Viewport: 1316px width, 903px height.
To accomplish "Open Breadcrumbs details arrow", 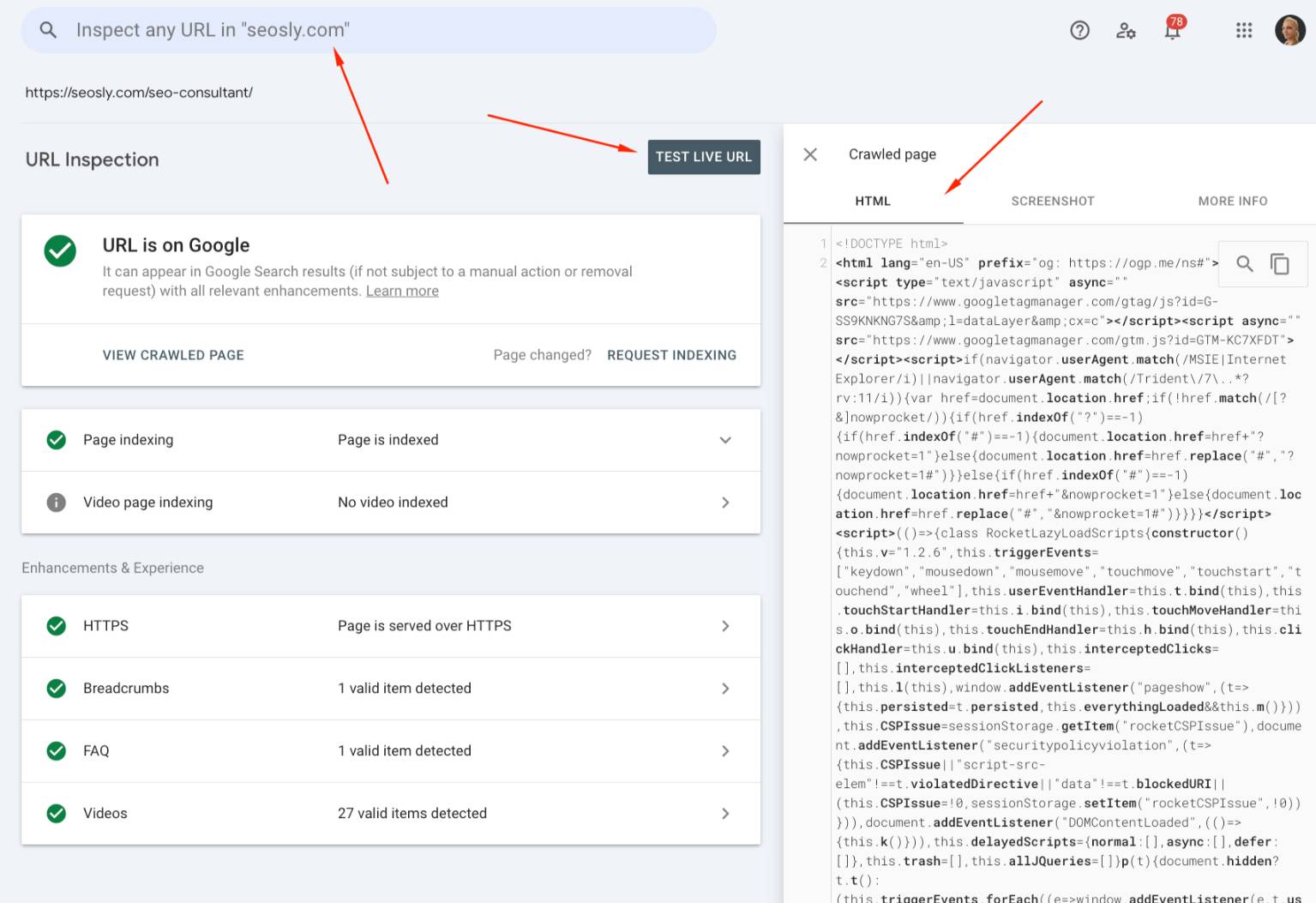I will coord(725,689).
